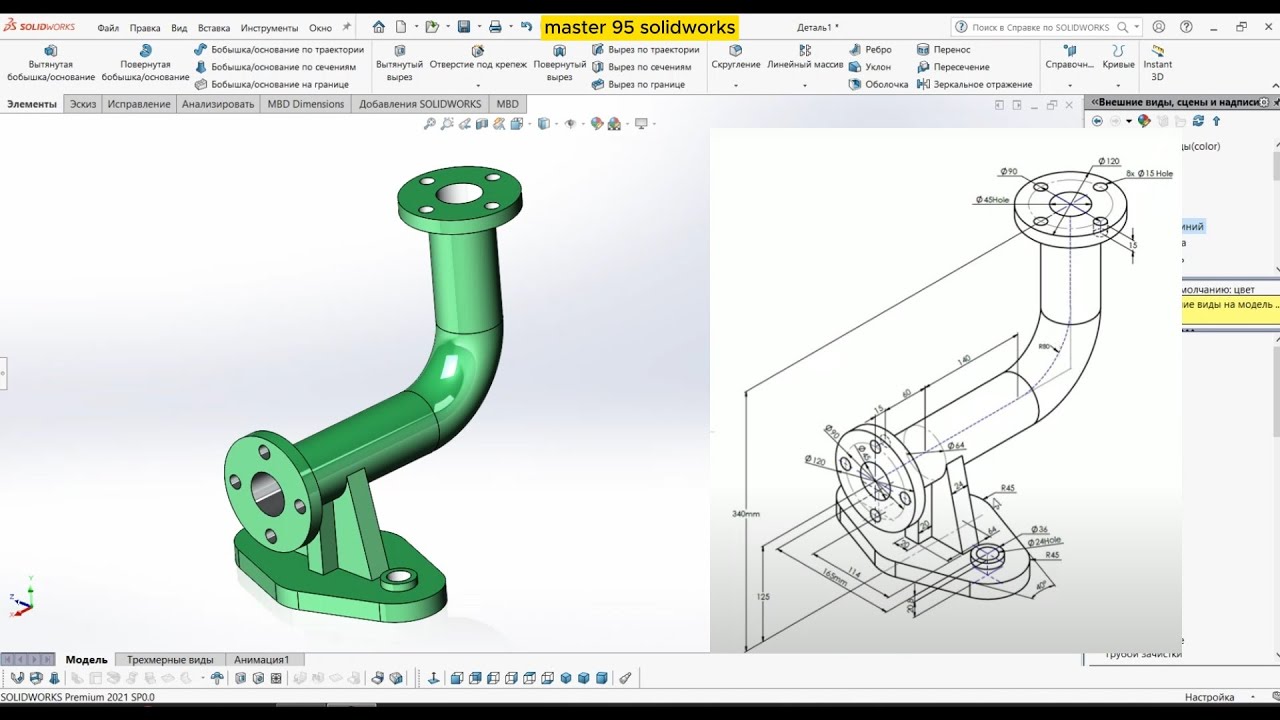Click Вырез по сечениям
Image resolution: width=1280 pixels, height=720 pixels.
click(x=641, y=67)
